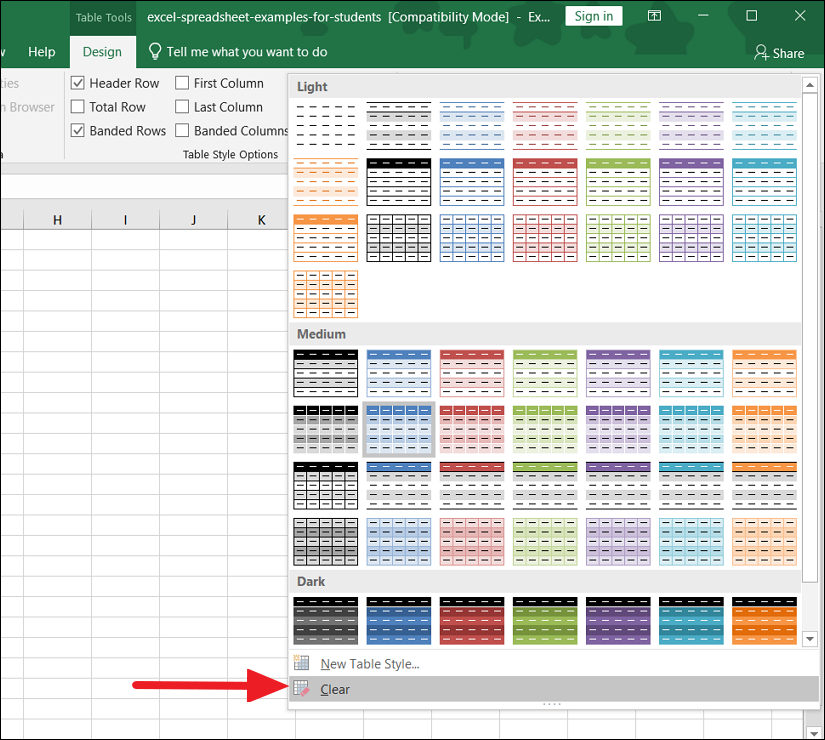
Task: Click the lightbulb Tell me icon
Action: pos(155,52)
